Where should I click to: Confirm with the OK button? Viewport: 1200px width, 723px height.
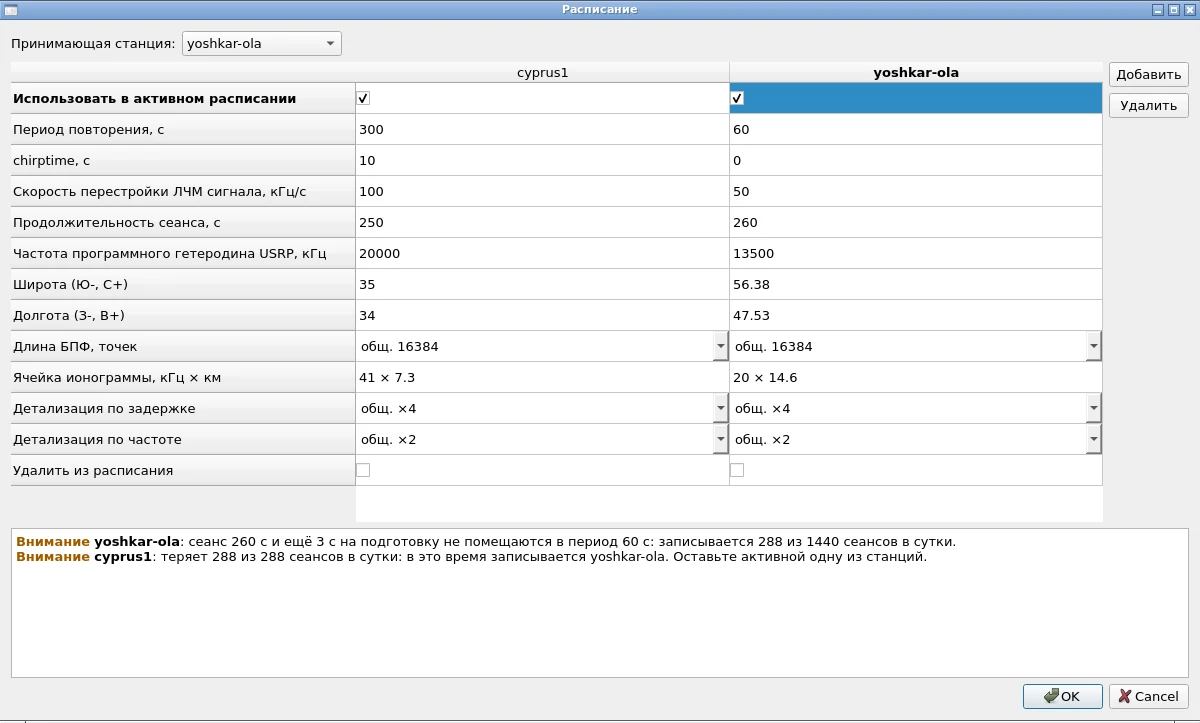pyautogui.click(x=1062, y=696)
